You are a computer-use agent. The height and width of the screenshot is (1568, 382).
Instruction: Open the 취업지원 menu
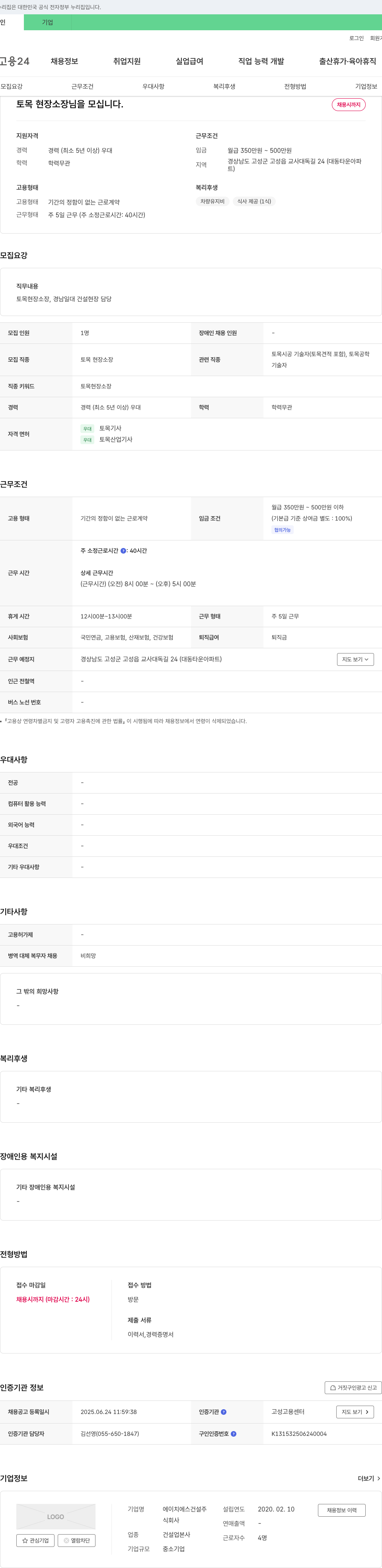pos(127,61)
